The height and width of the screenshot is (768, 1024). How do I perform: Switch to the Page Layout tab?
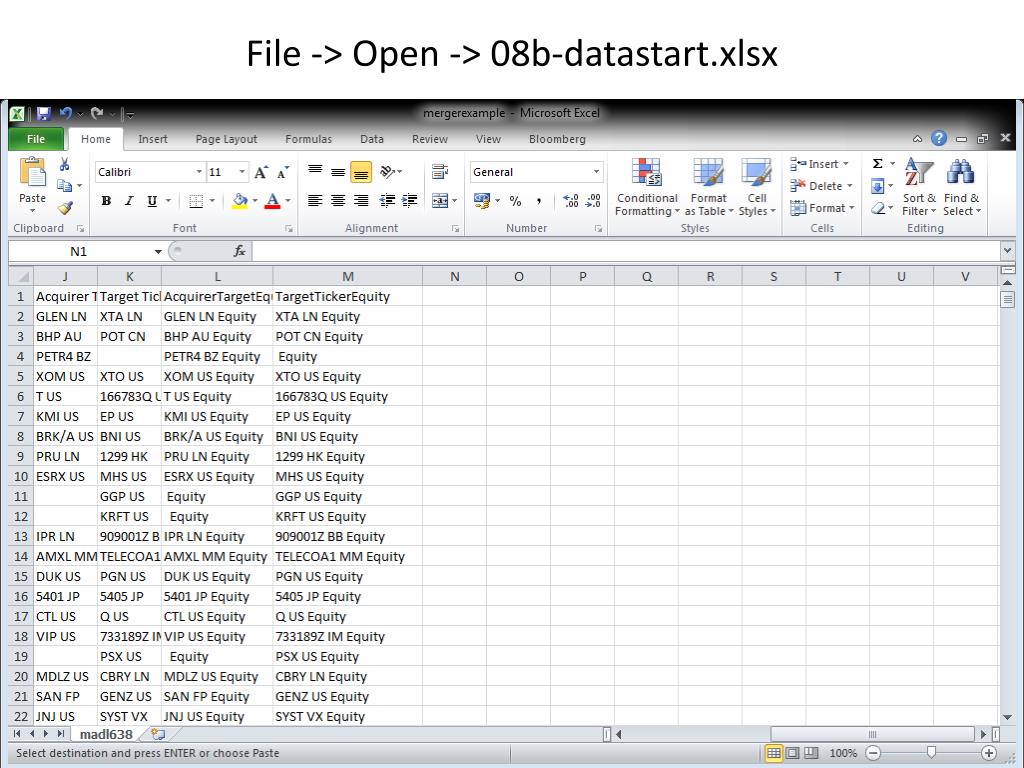click(226, 139)
